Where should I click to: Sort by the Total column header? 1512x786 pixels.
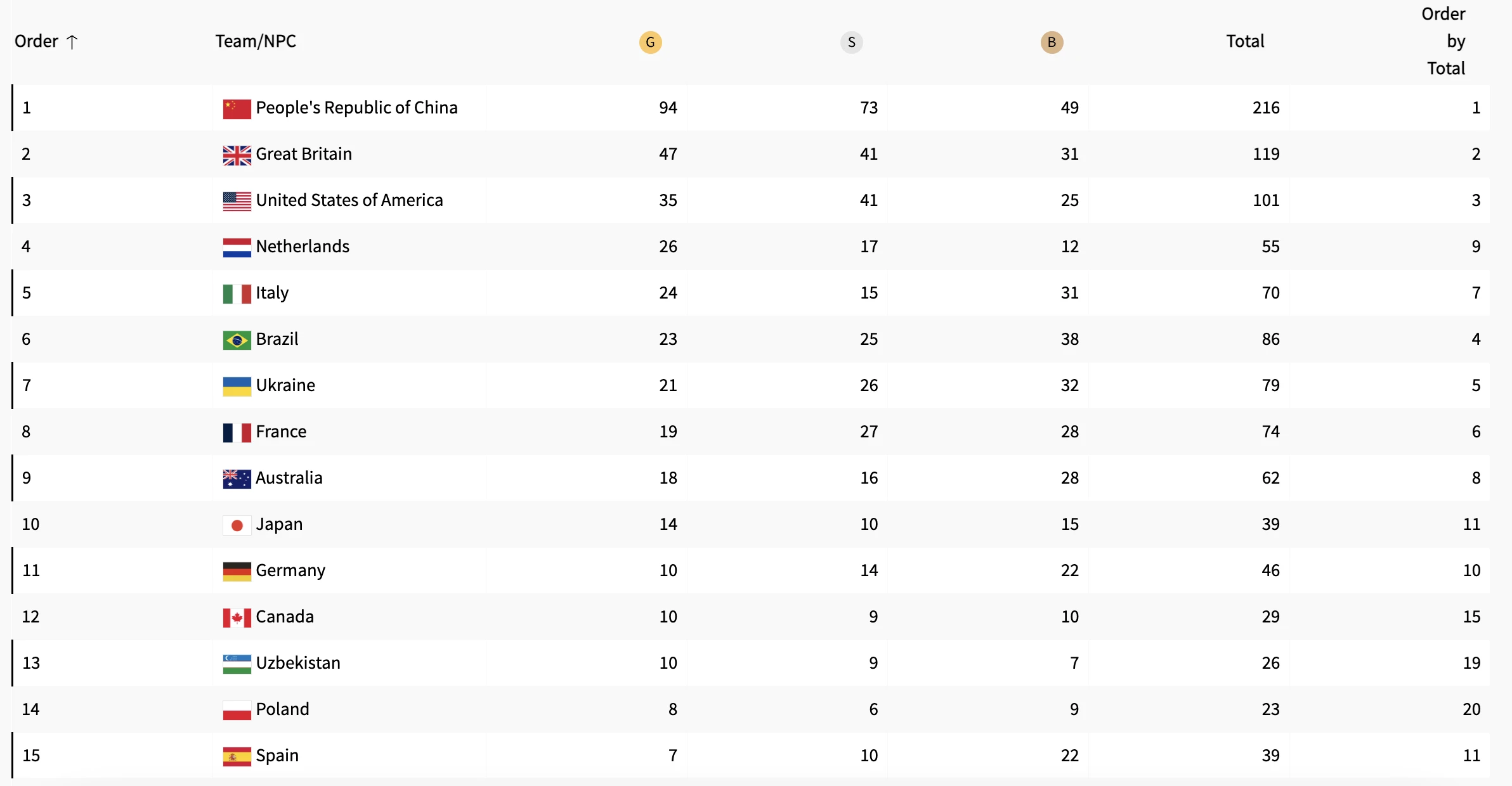click(x=1245, y=41)
